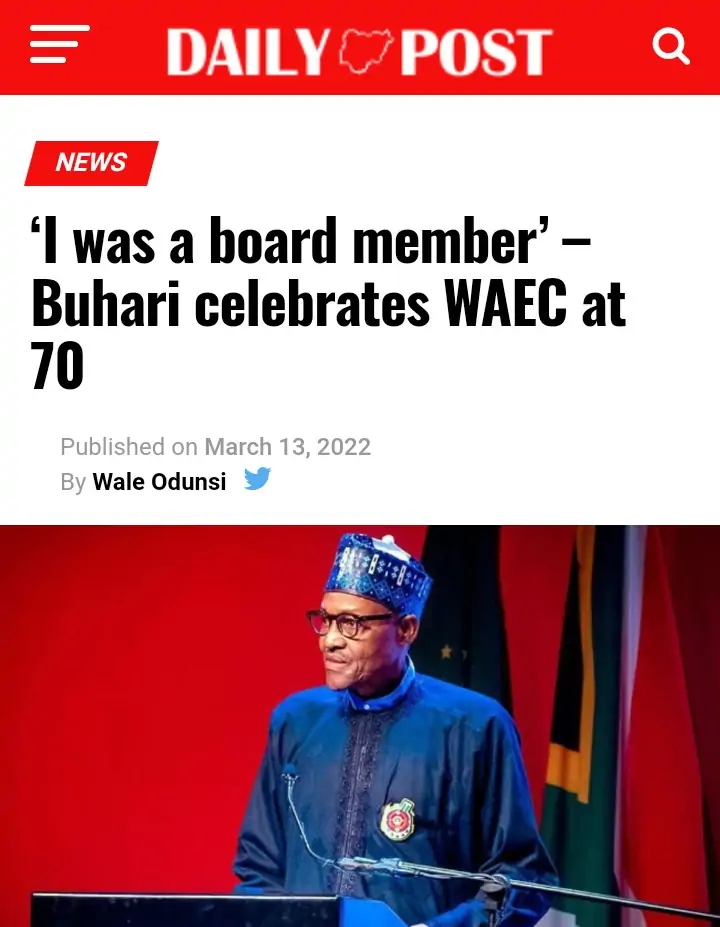Click the 'By' label before the author name
Image resolution: width=720 pixels, height=927 pixels.
73,482
